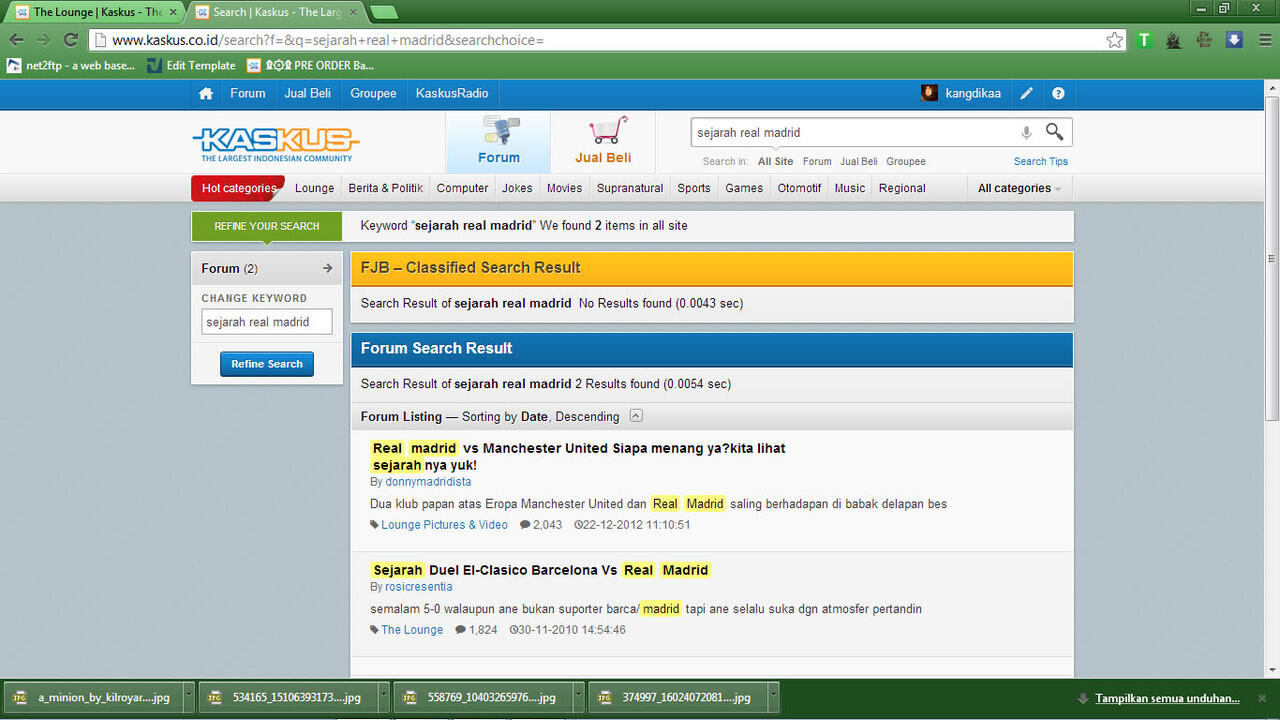This screenshot has height=720, width=1280.
Task: Click green T extension icon
Action: coord(1145,40)
